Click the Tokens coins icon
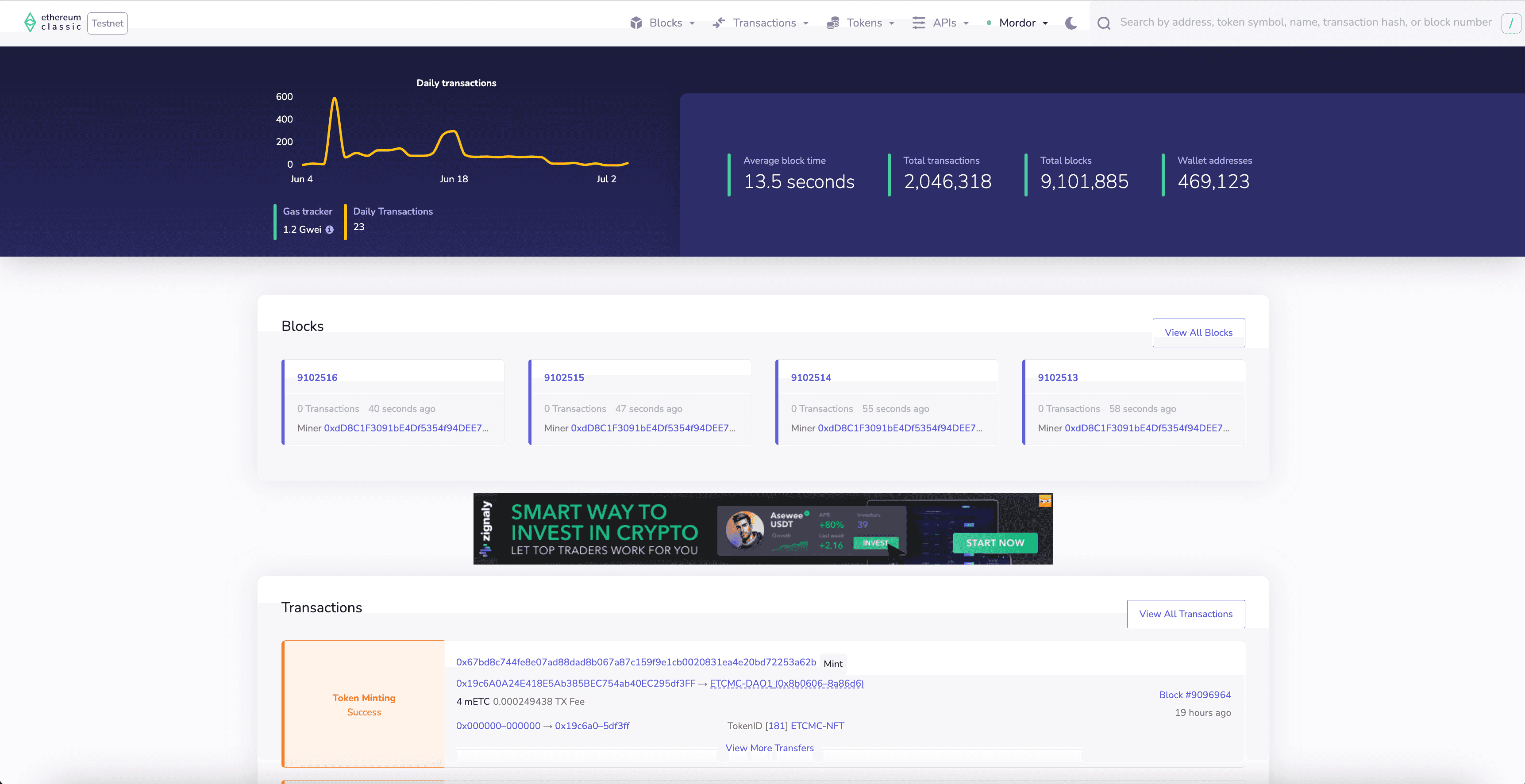This screenshot has height=784, width=1525. [832, 23]
